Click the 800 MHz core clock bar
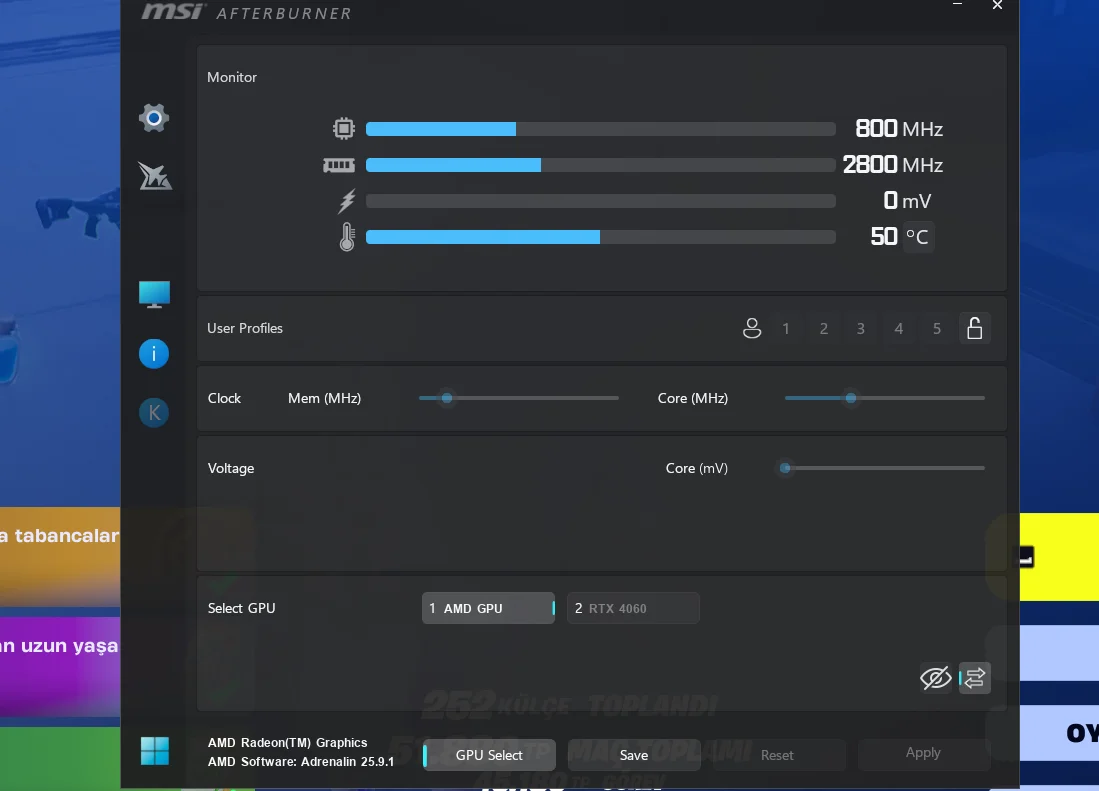 tap(601, 129)
